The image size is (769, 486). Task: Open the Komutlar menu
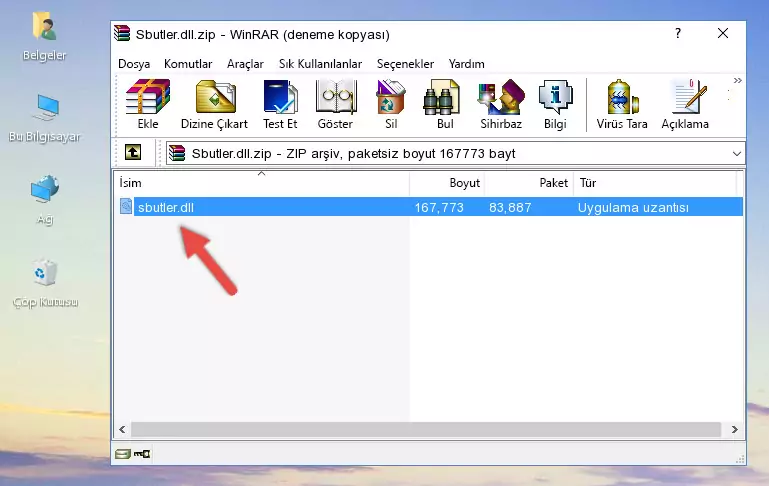coord(188,64)
